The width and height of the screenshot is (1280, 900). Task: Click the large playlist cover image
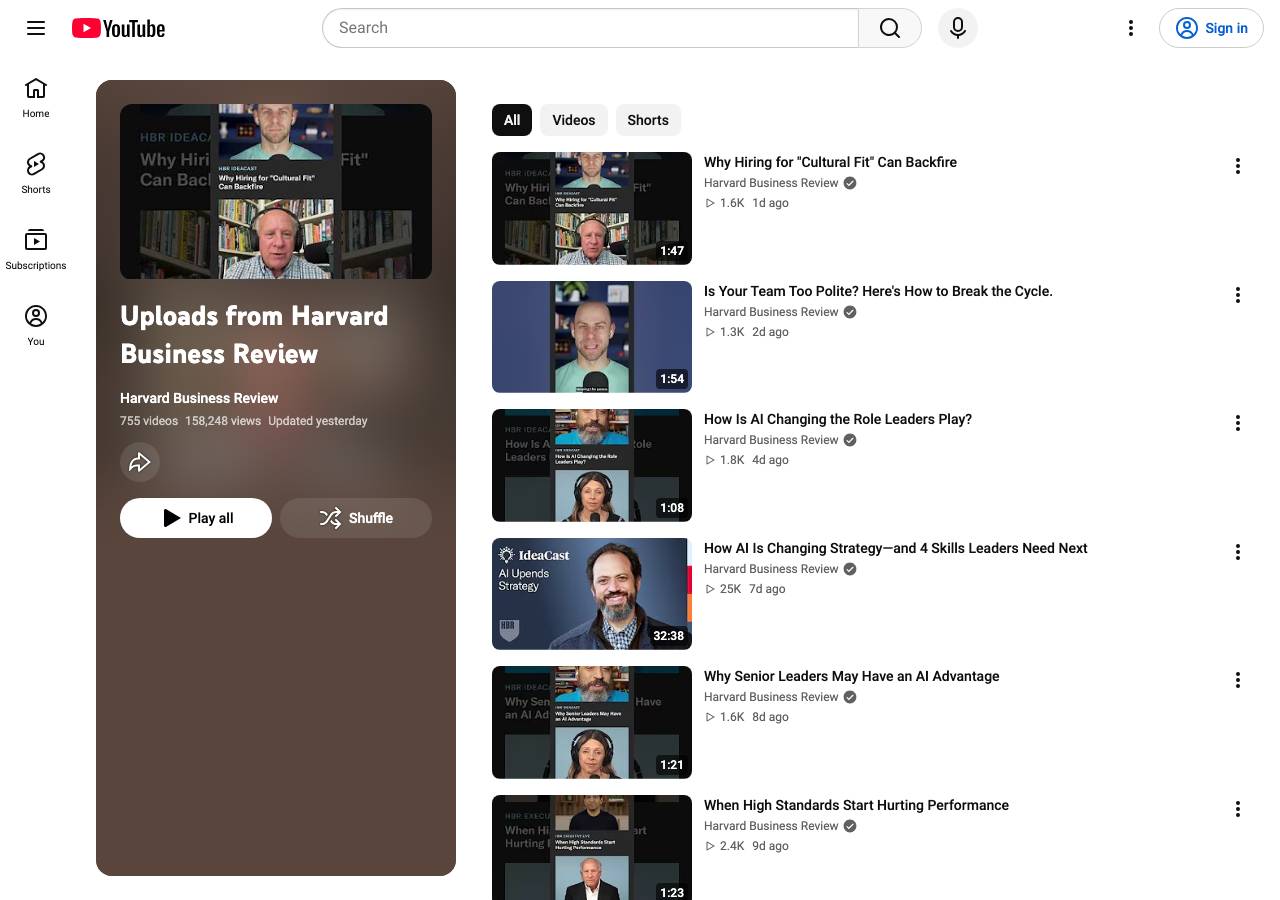point(276,191)
